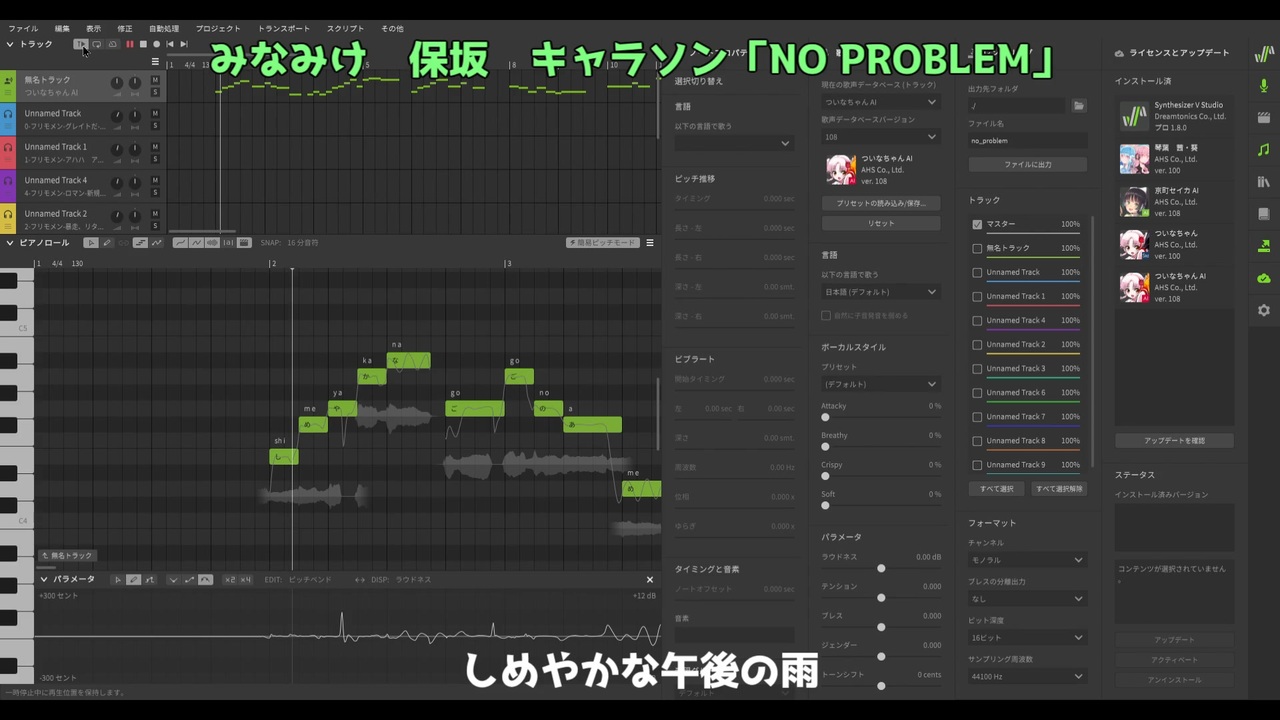Collapse the ピアノロール panel chevron
The height and width of the screenshot is (720, 1280).
10,243
